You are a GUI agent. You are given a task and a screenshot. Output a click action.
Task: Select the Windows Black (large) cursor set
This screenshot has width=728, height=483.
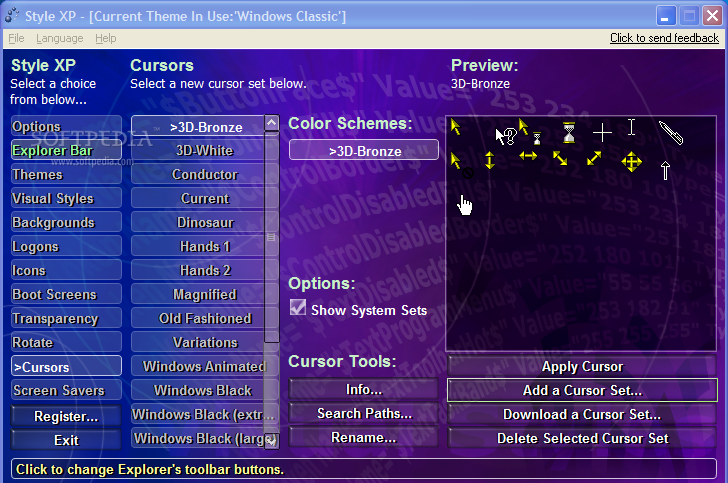[198, 438]
